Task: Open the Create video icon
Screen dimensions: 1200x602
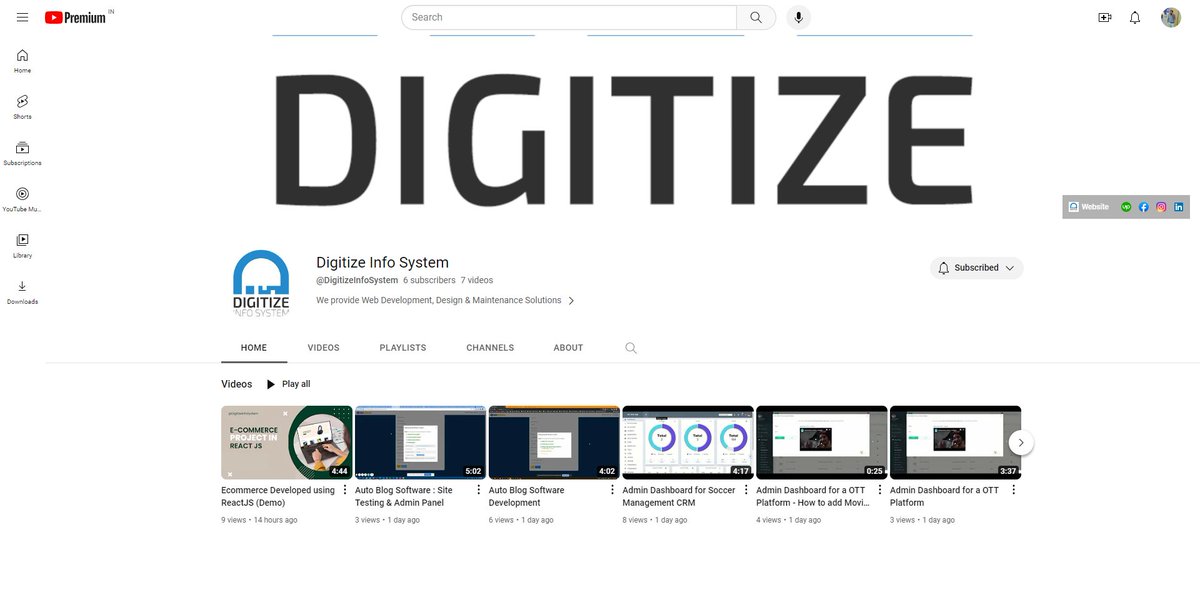Action: click(x=1104, y=17)
